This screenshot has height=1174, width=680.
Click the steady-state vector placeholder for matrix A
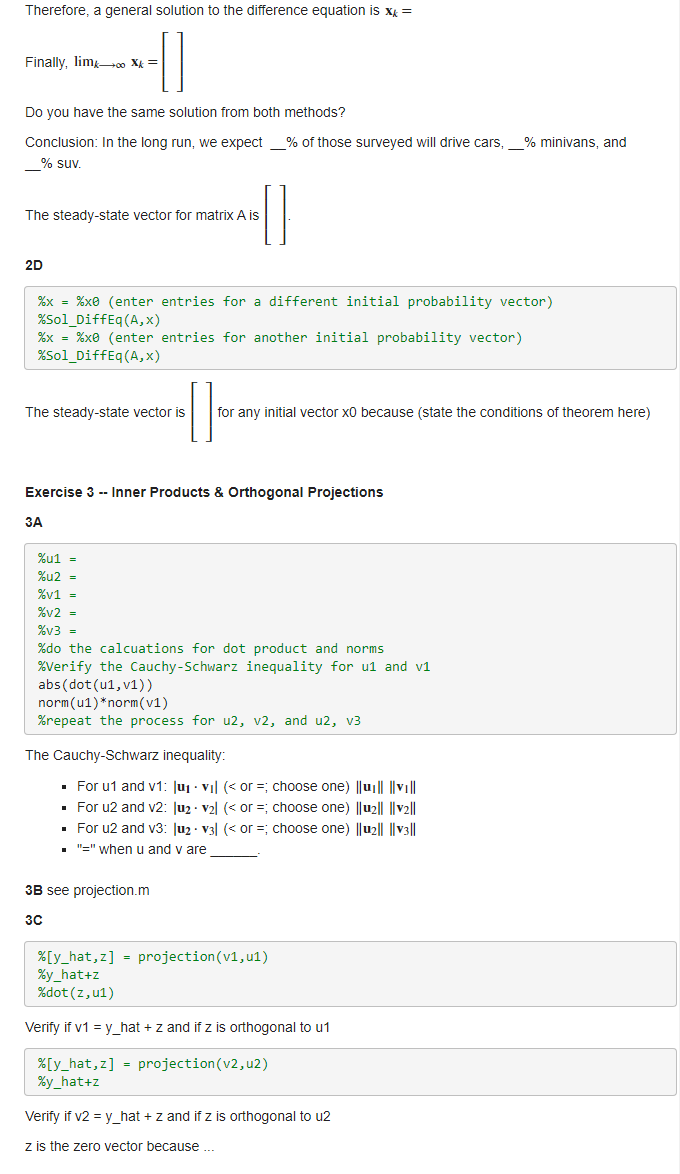(x=275, y=216)
